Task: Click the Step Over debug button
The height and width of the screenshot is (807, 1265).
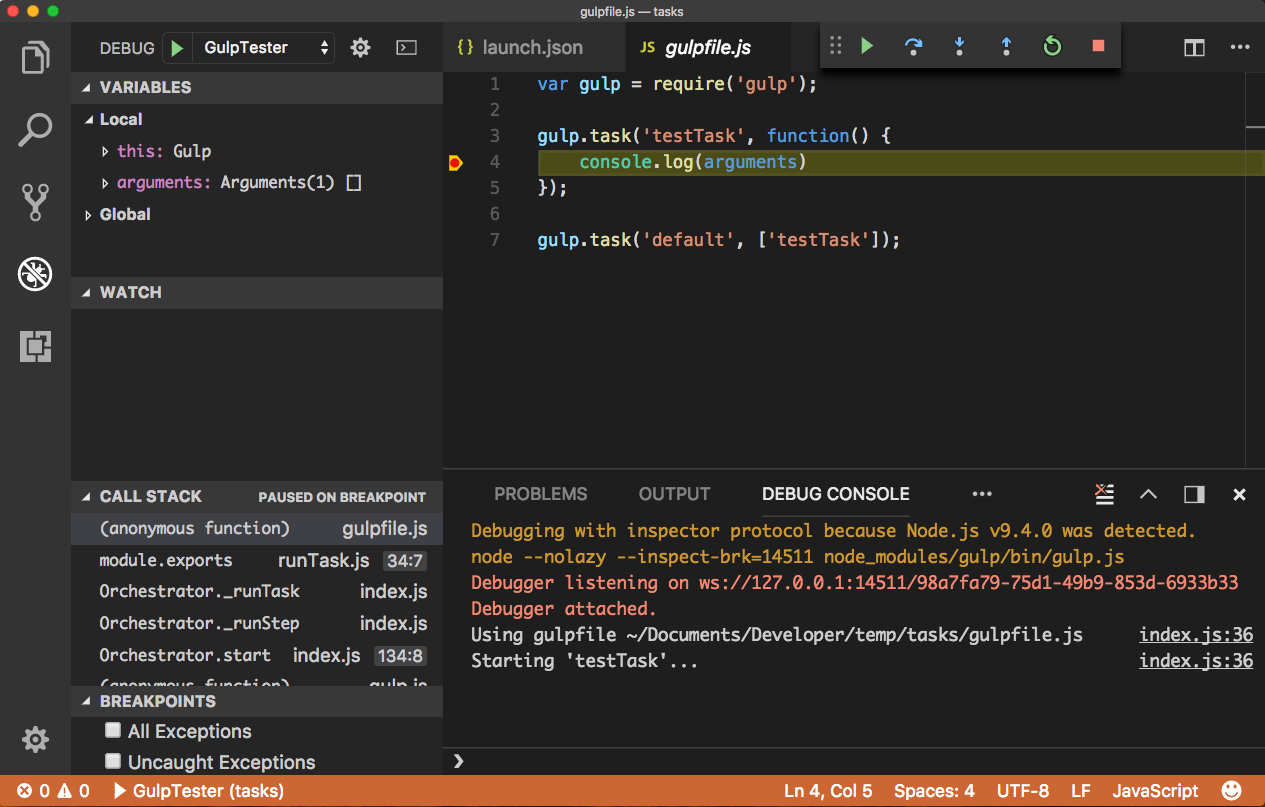Action: [x=913, y=47]
